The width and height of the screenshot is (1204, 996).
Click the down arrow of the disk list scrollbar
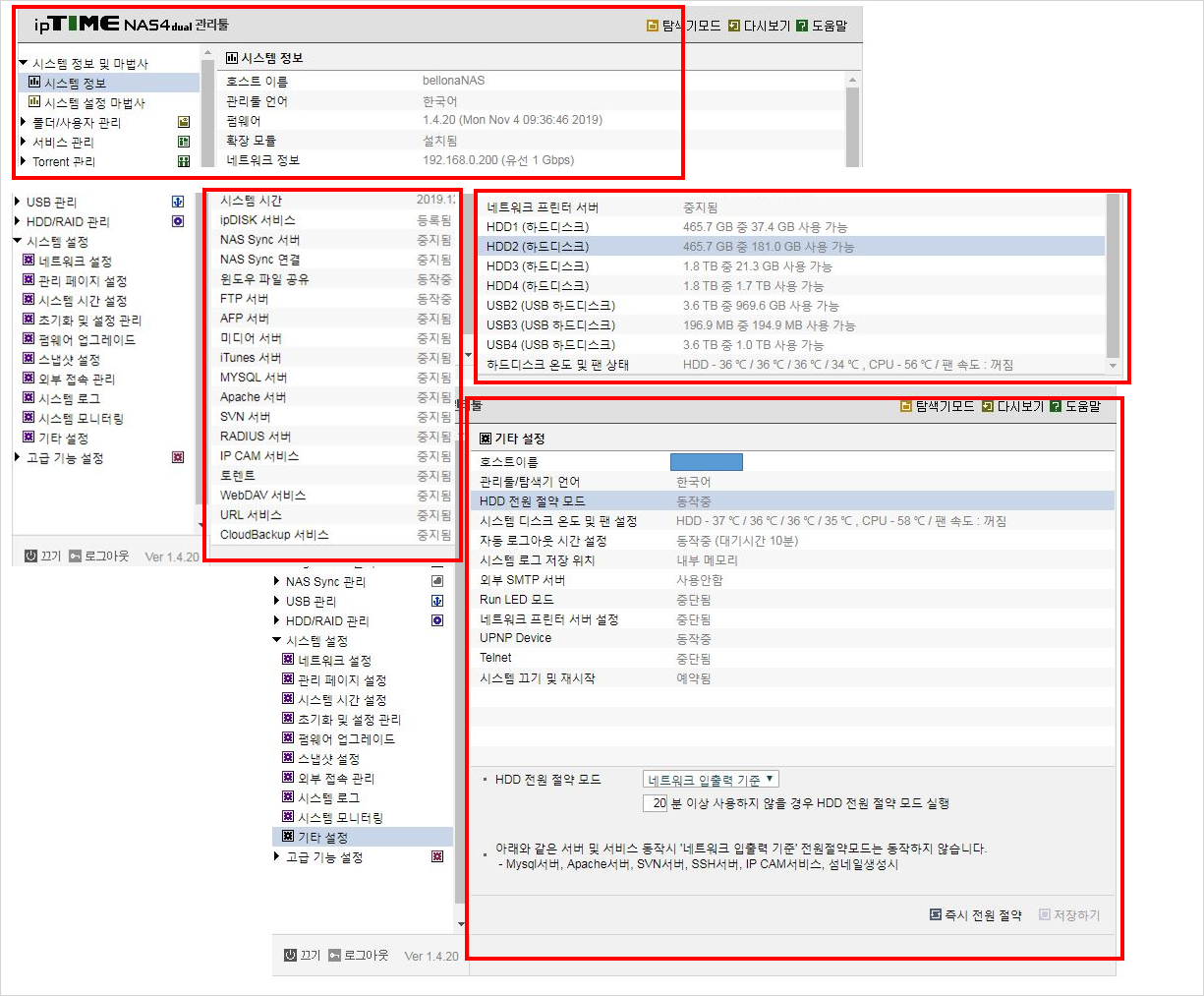1113,366
